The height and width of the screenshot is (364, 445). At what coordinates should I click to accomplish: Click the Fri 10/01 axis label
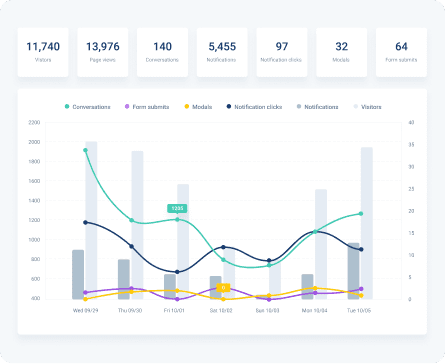(174, 310)
